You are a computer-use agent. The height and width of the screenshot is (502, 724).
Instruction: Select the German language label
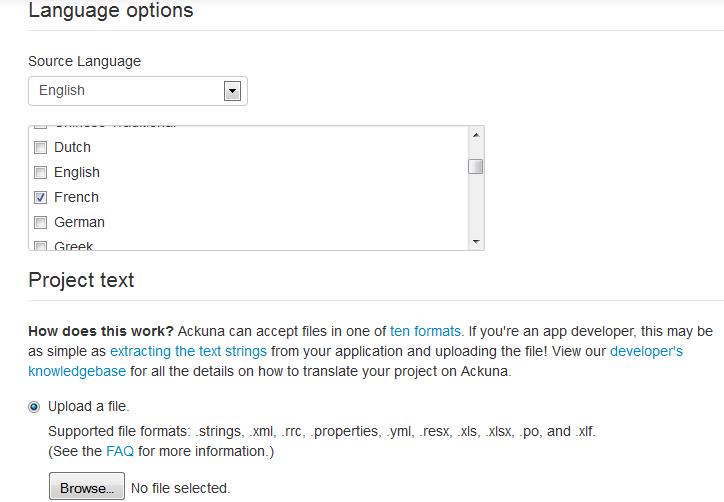coord(79,222)
